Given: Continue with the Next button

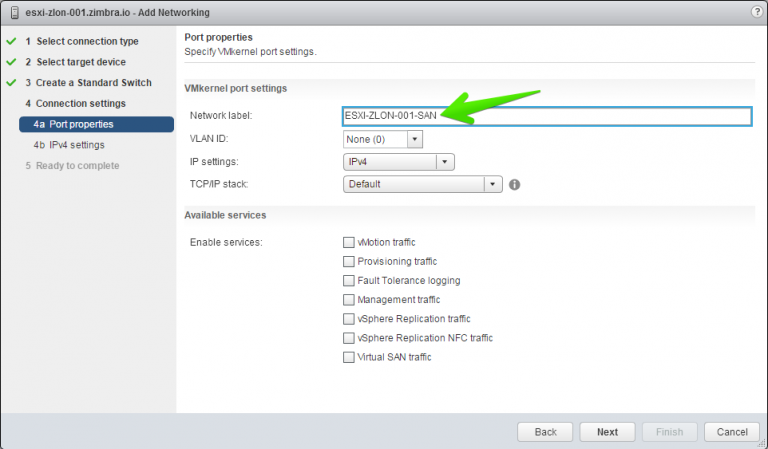Looking at the screenshot, I should 607,432.
